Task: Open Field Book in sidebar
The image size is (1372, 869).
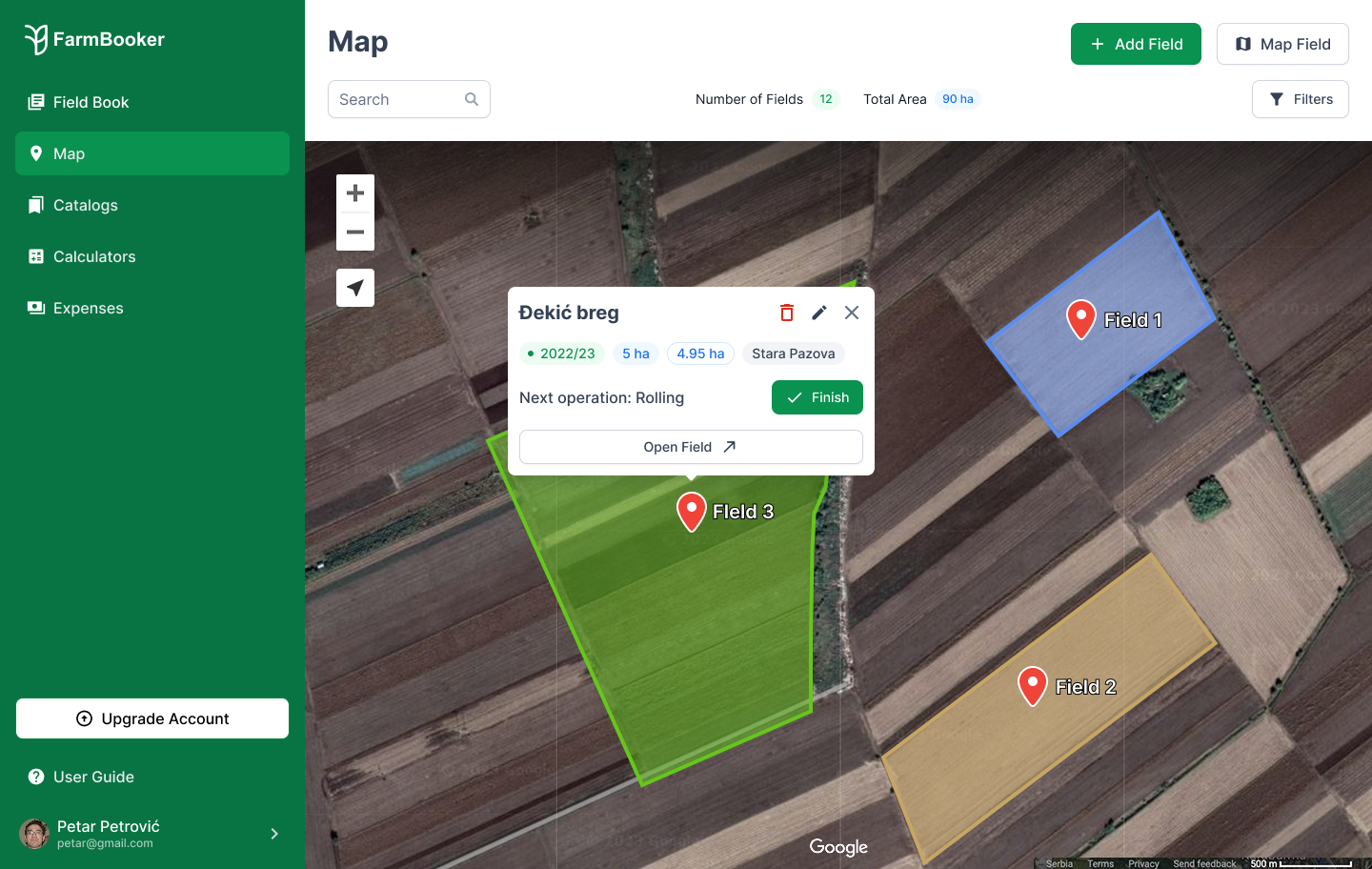Action: 91,102
